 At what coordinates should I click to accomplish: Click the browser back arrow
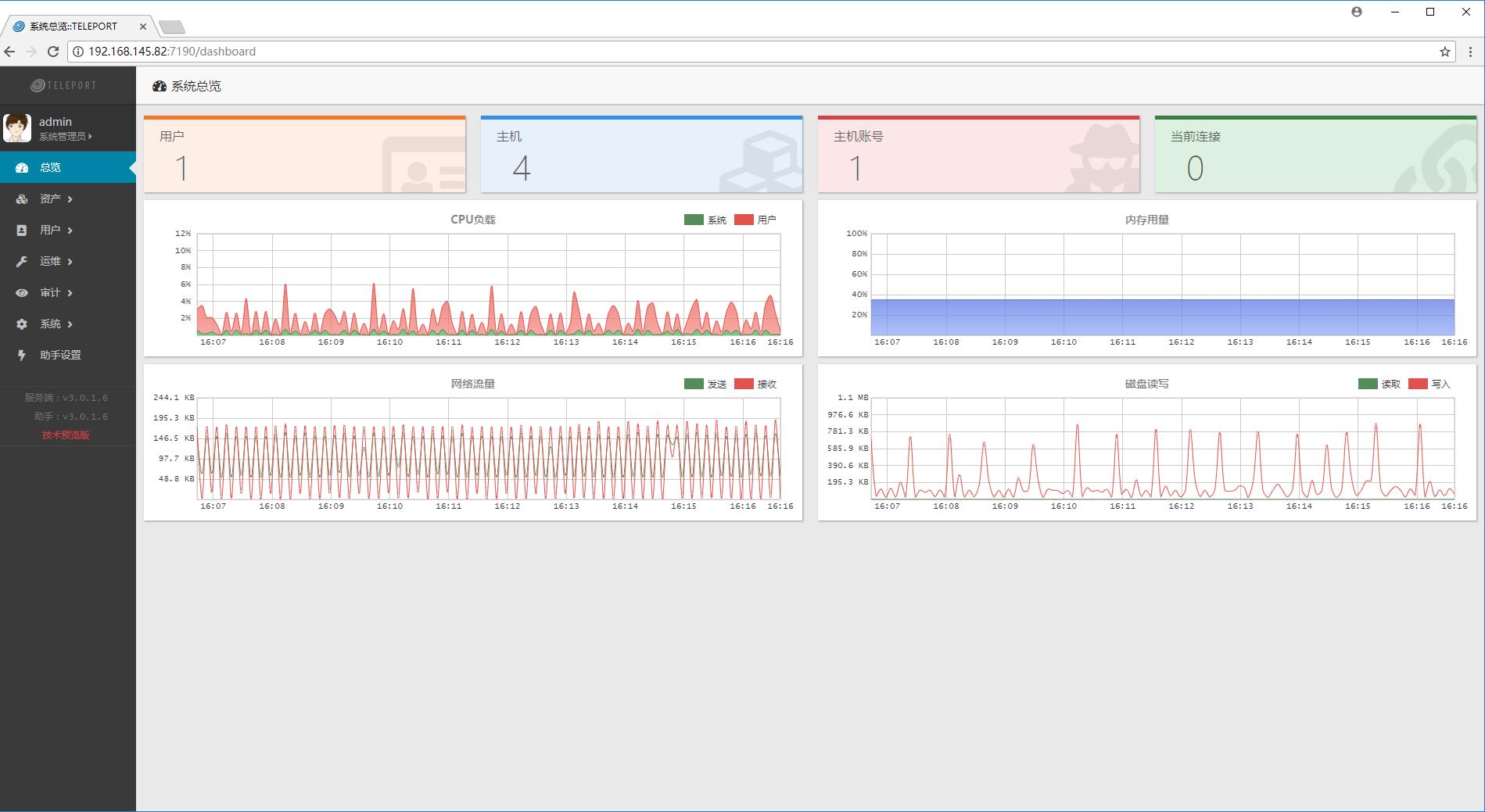click(10, 52)
